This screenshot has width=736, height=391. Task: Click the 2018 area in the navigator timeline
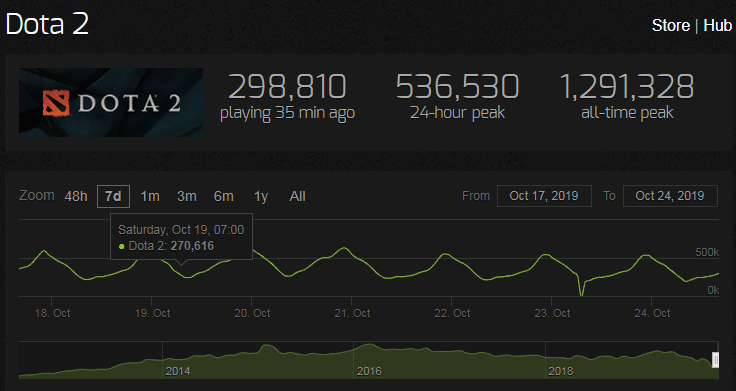560,371
